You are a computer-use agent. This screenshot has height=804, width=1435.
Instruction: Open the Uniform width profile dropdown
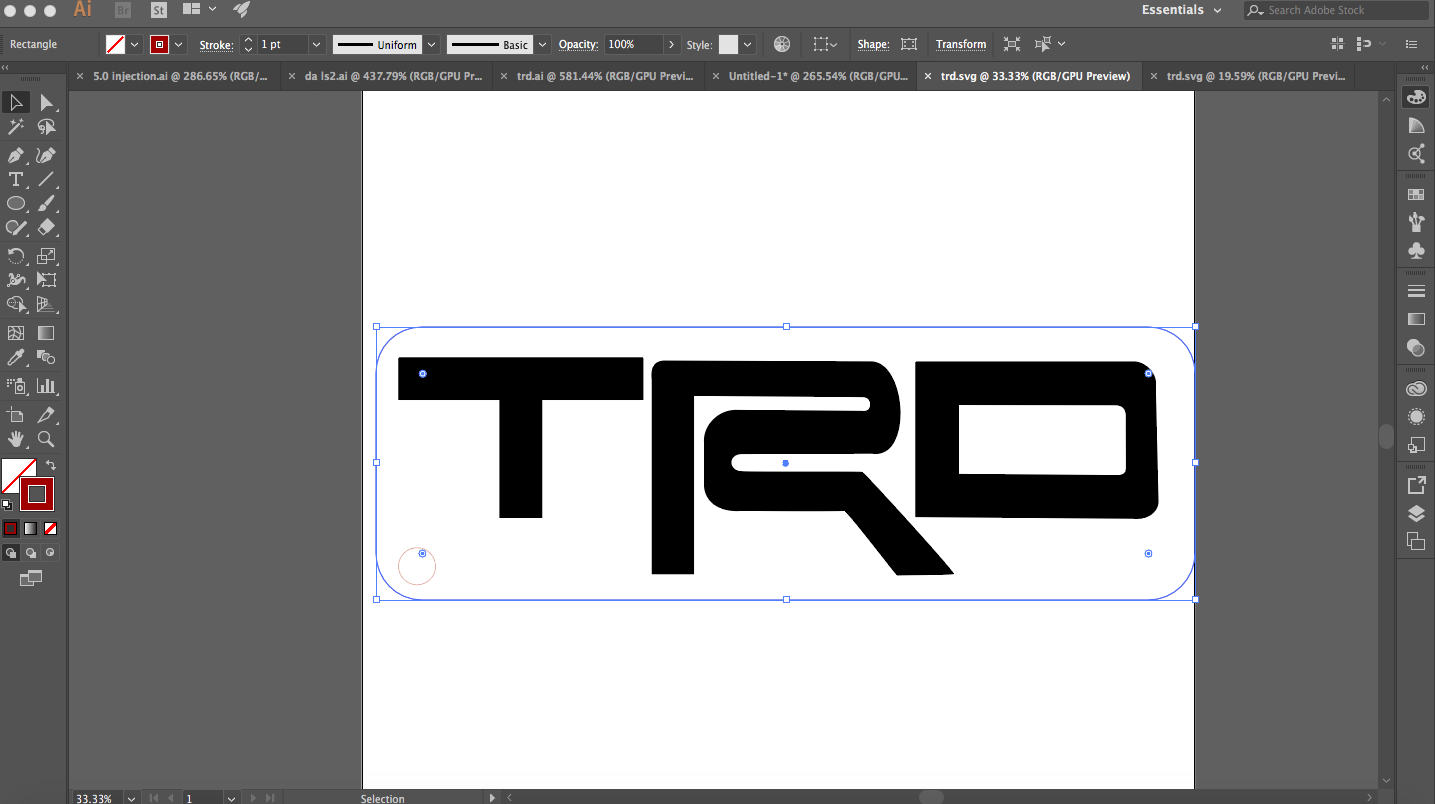coord(431,44)
